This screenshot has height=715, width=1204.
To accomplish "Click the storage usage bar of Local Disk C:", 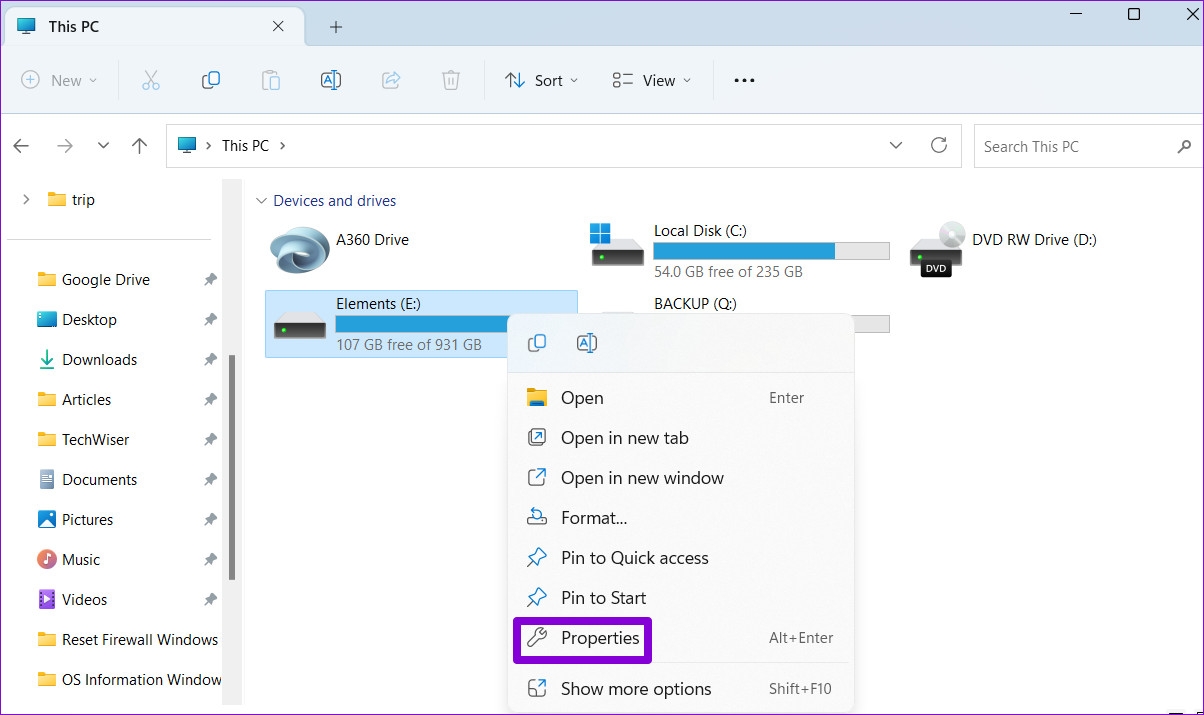I will click(x=770, y=250).
